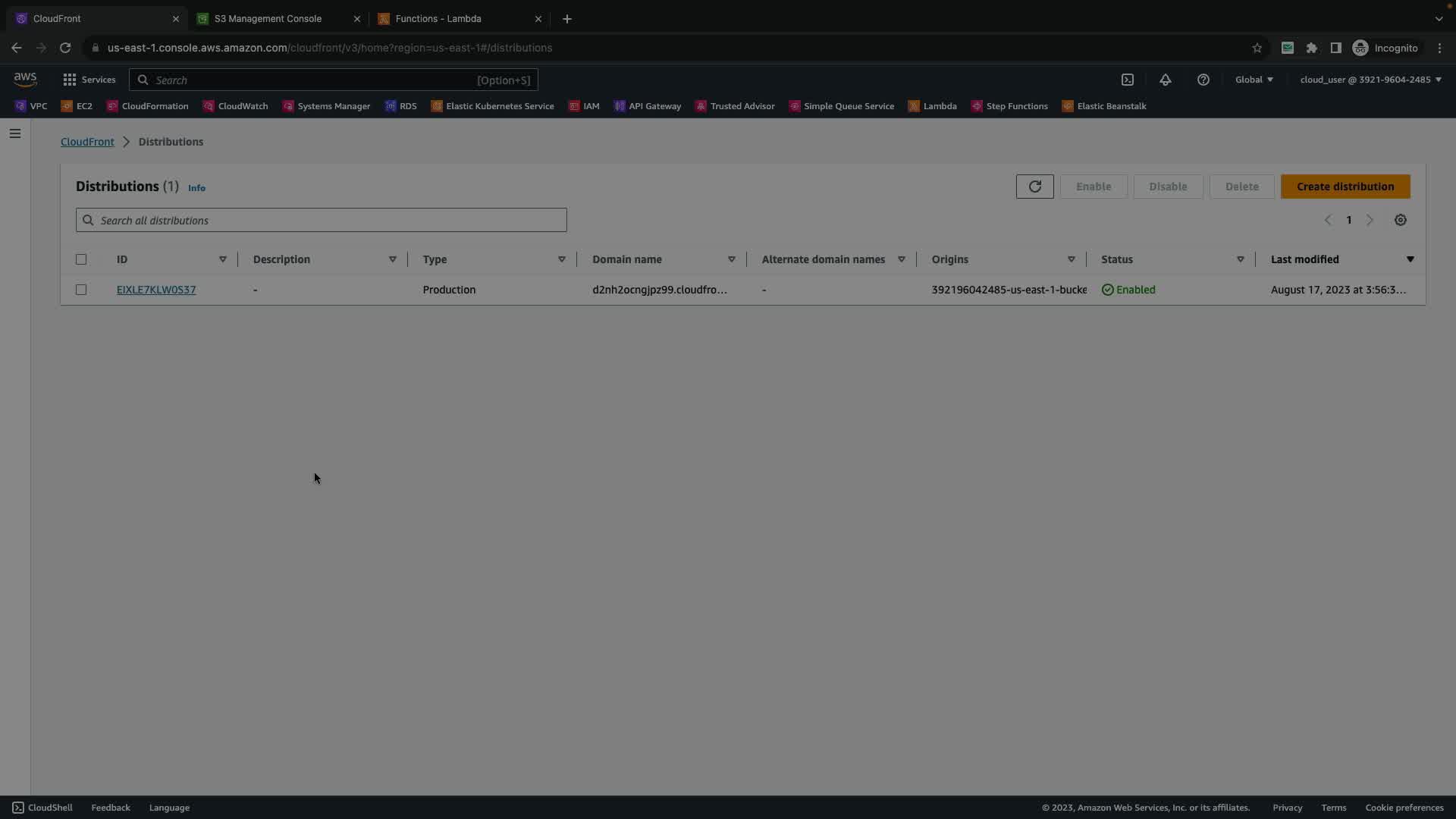This screenshot has height=819, width=1456.
Task: Open the Services grid menu
Action: [89, 80]
